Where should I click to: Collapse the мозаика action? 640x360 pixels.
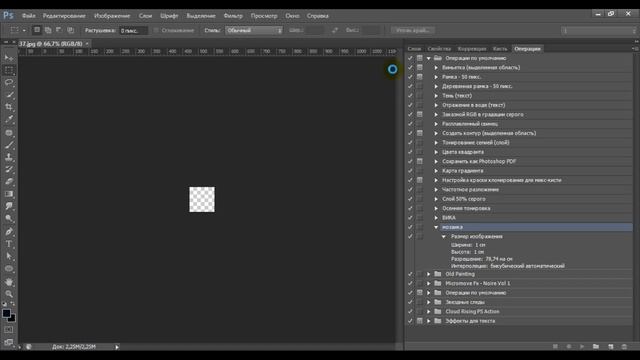tap(436, 227)
